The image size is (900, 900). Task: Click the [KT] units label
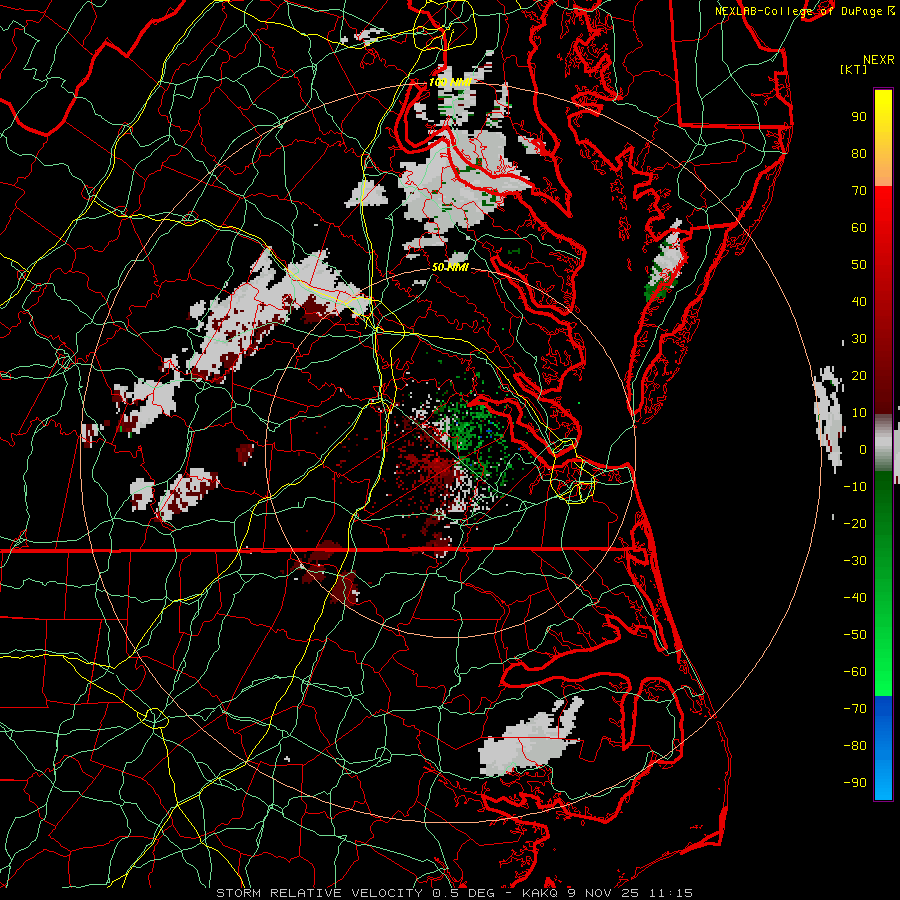point(854,69)
